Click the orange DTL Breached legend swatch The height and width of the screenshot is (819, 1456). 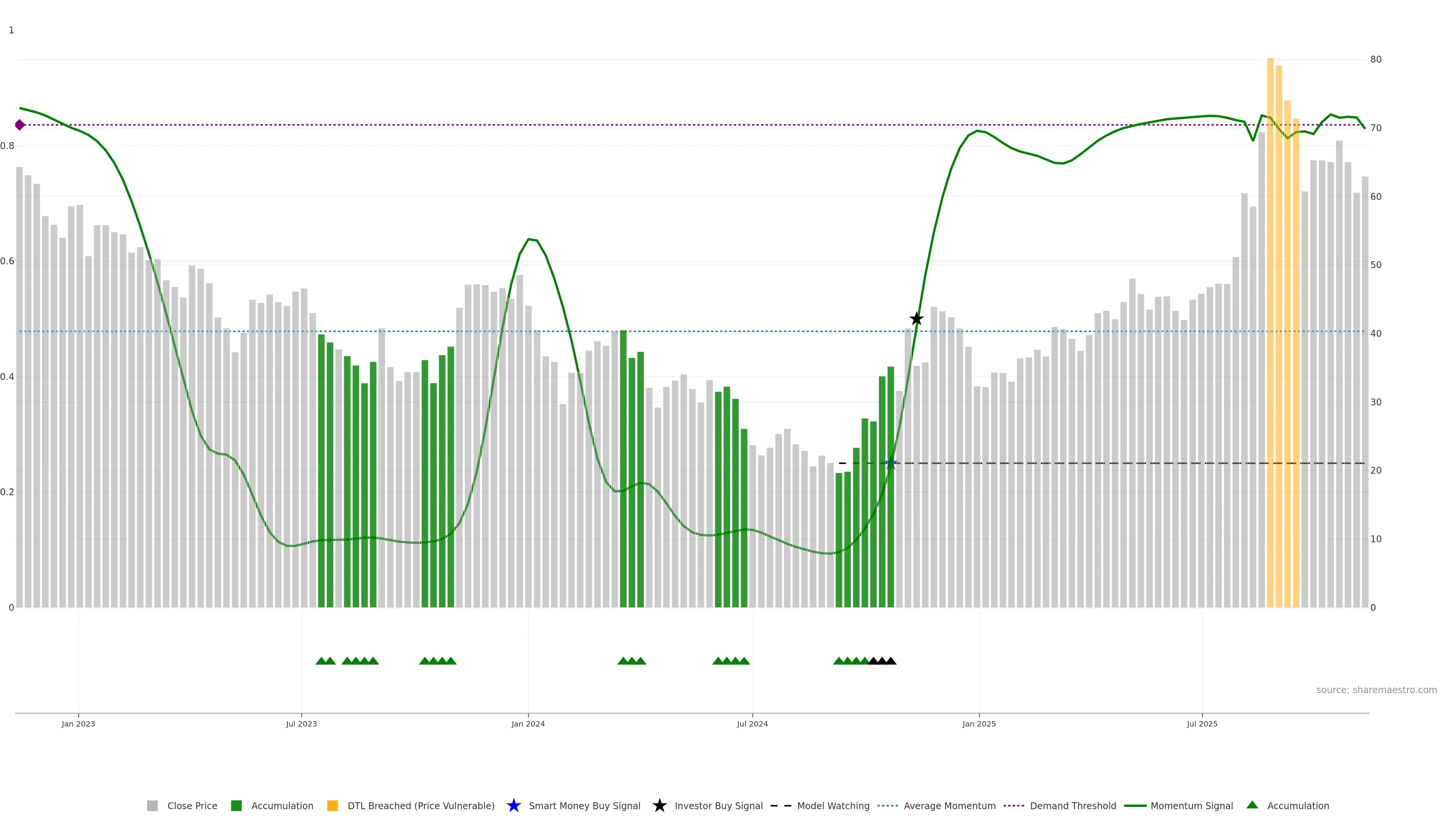pos(333,805)
